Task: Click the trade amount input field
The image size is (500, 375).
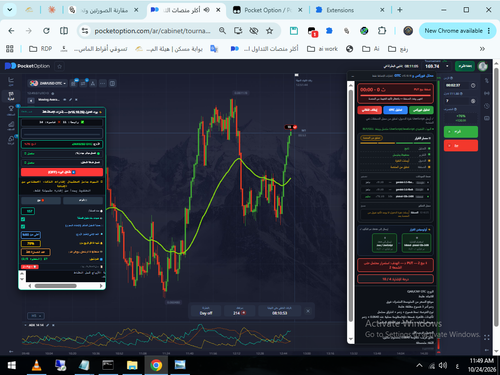Action: click(x=456, y=101)
